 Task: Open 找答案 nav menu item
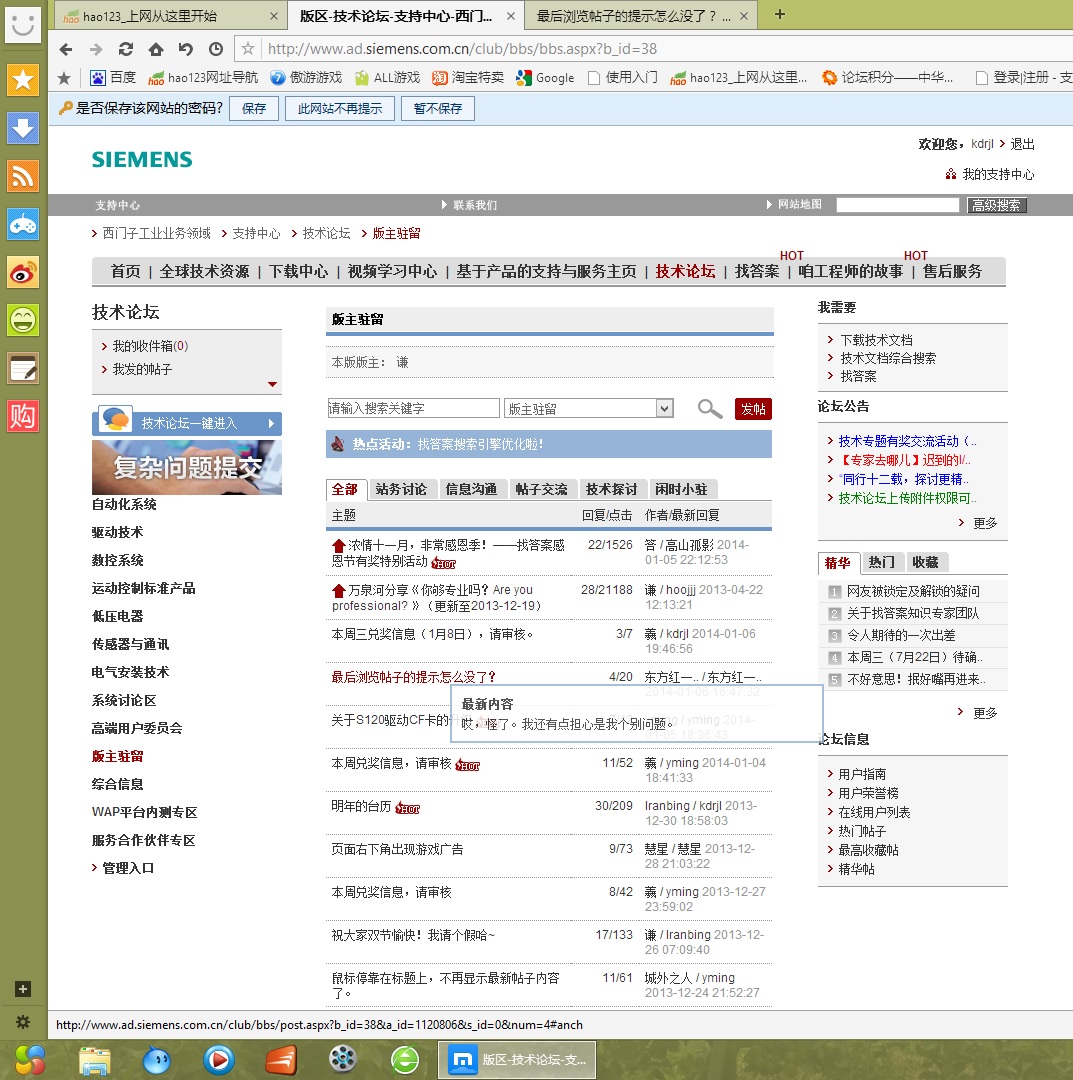tap(757, 271)
